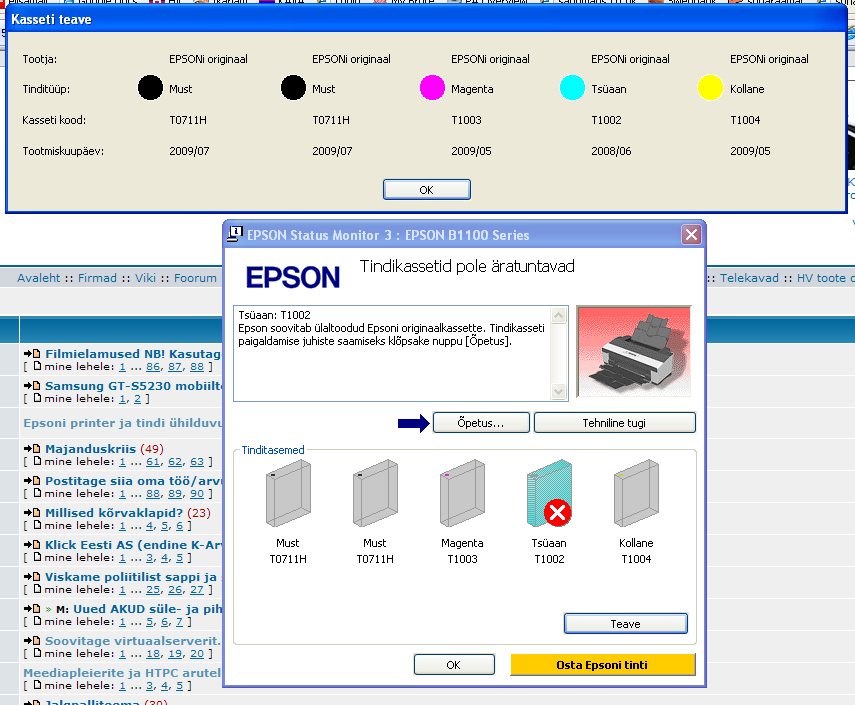Open the Uued AKUD topic
The height and width of the screenshot is (705, 855).
(148, 609)
